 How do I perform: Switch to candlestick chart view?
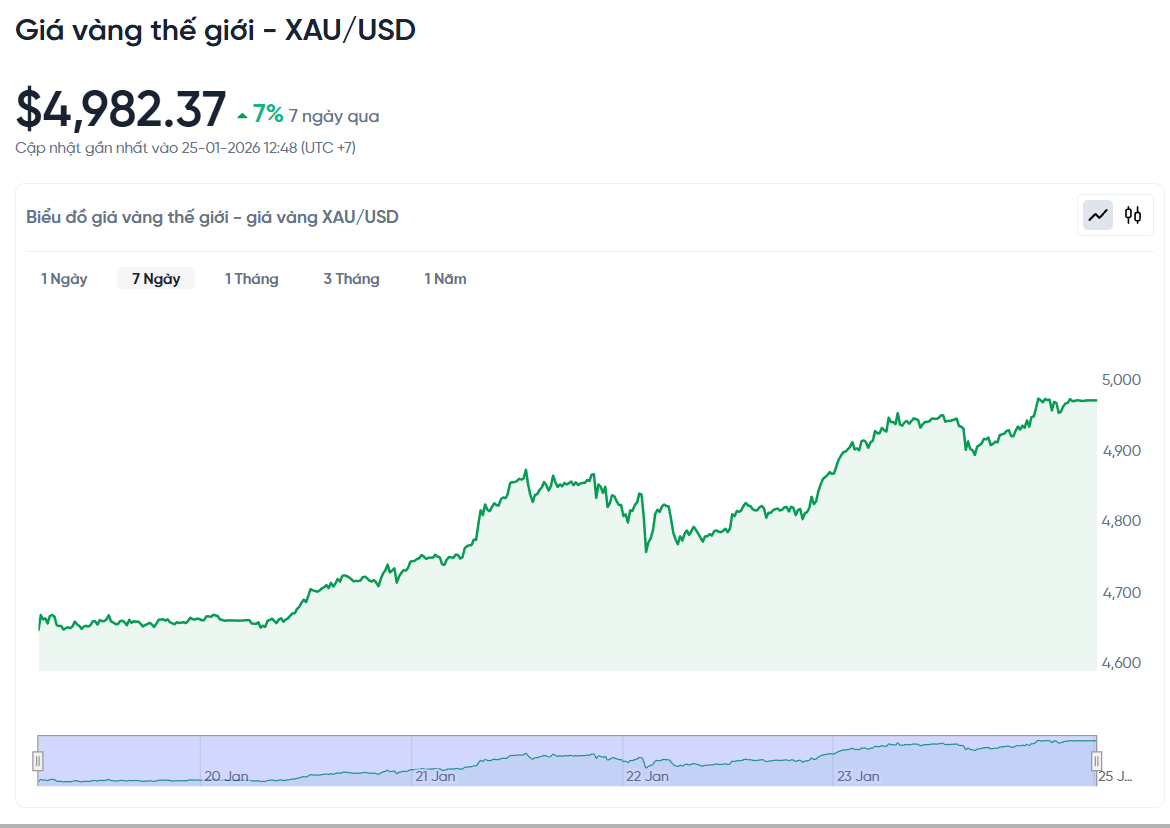click(x=1133, y=214)
